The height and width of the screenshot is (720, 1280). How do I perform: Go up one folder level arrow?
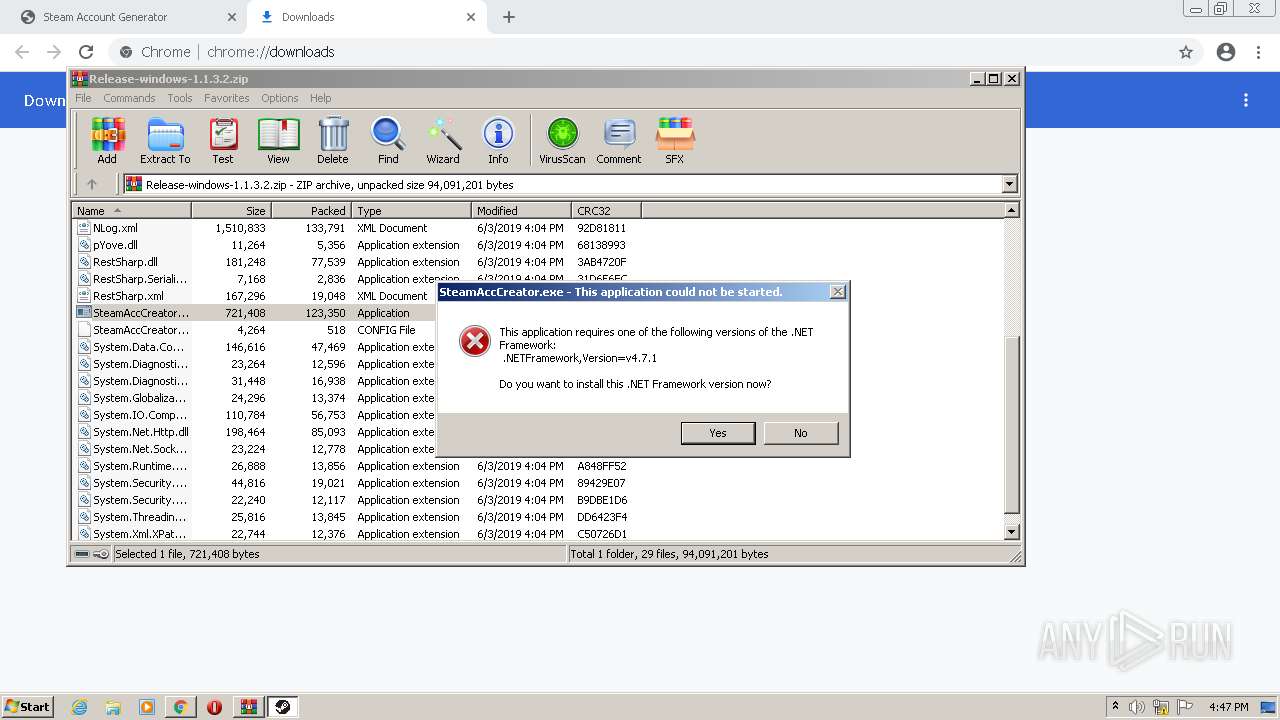92,184
